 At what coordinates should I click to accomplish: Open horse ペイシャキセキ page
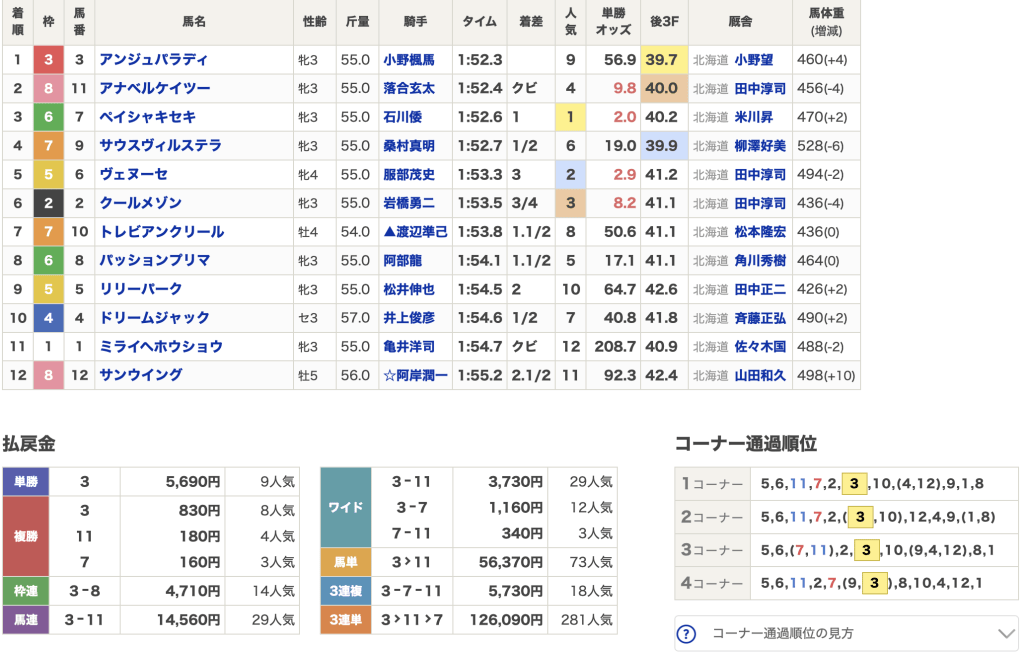(x=148, y=117)
